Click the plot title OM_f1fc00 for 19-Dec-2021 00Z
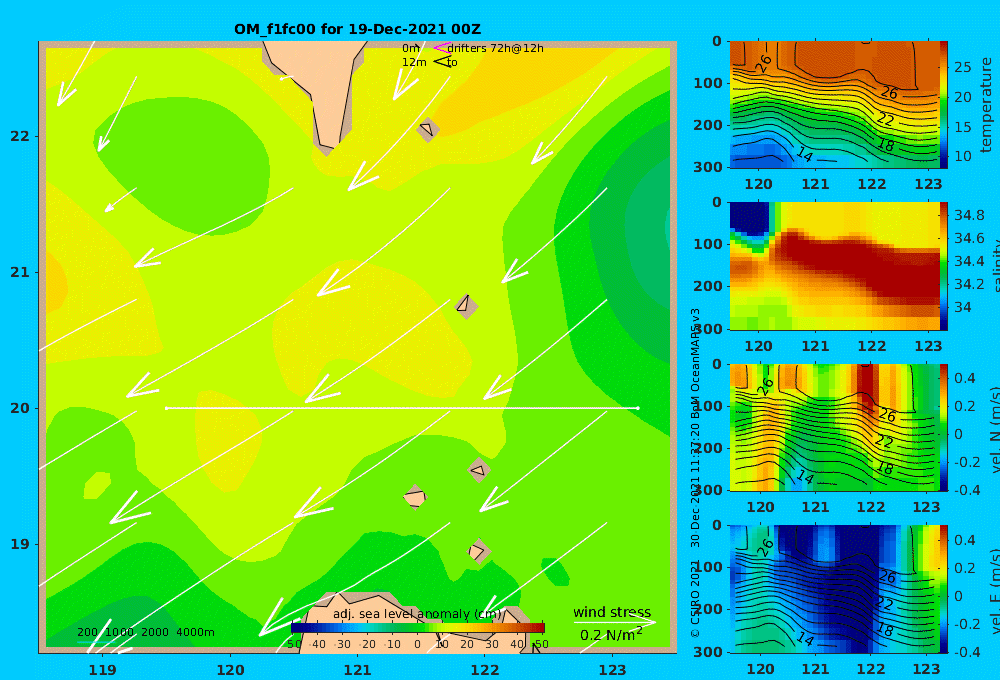This screenshot has height=680, width=1000. pyautogui.click(x=357, y=29)
